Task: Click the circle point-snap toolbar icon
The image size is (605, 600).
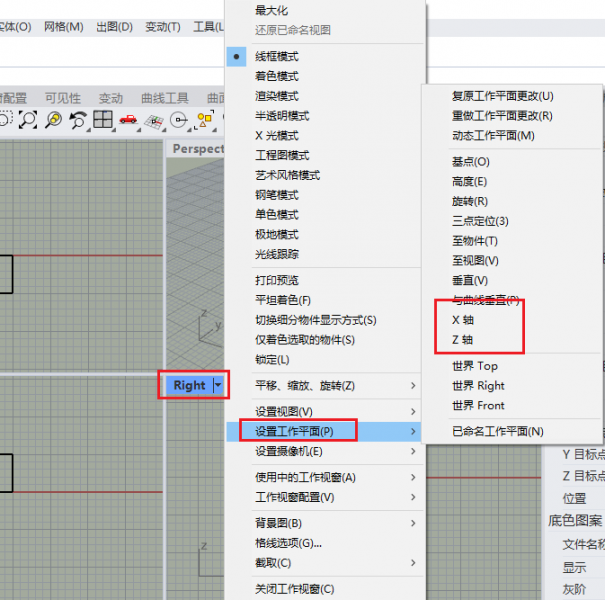Action: click(x=179, y=120)
